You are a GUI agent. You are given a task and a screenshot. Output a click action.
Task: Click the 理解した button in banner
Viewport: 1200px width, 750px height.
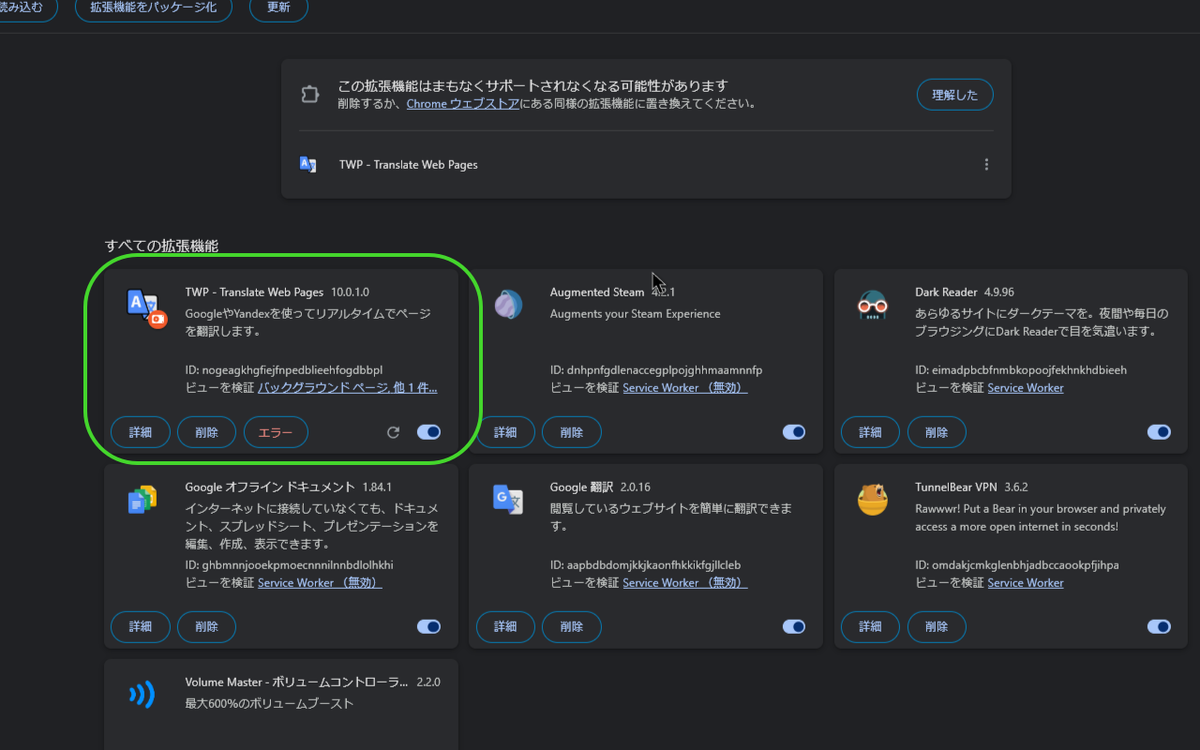[x=955, y=95]
